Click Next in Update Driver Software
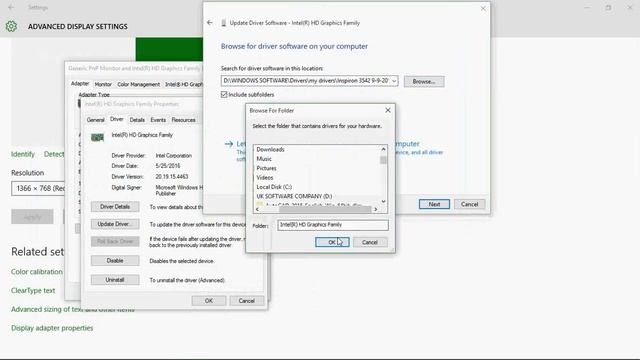The height and width of the screenshot is (360, 640). pos(434,204)
